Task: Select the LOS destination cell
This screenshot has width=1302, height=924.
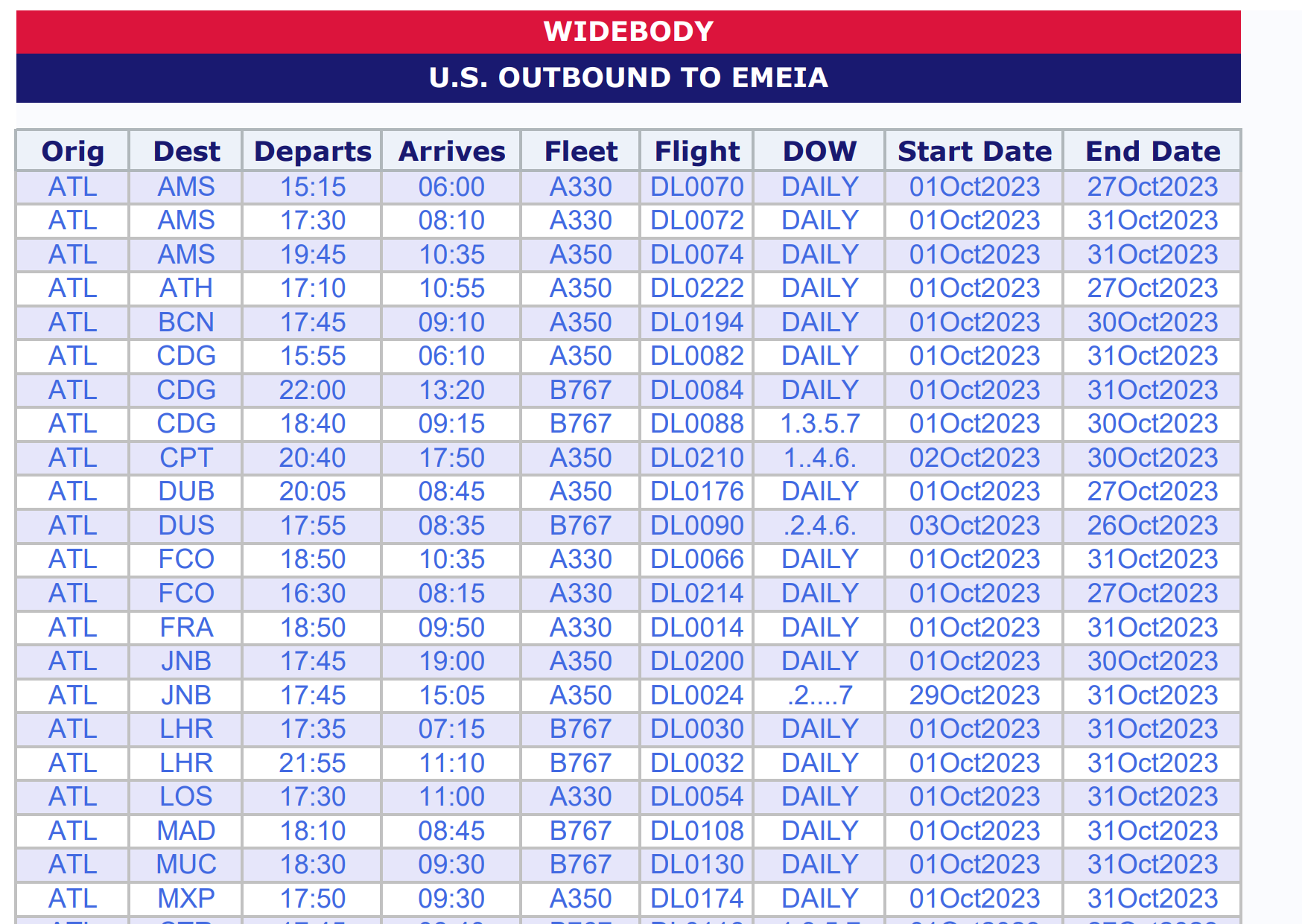Action: point(186,797)
